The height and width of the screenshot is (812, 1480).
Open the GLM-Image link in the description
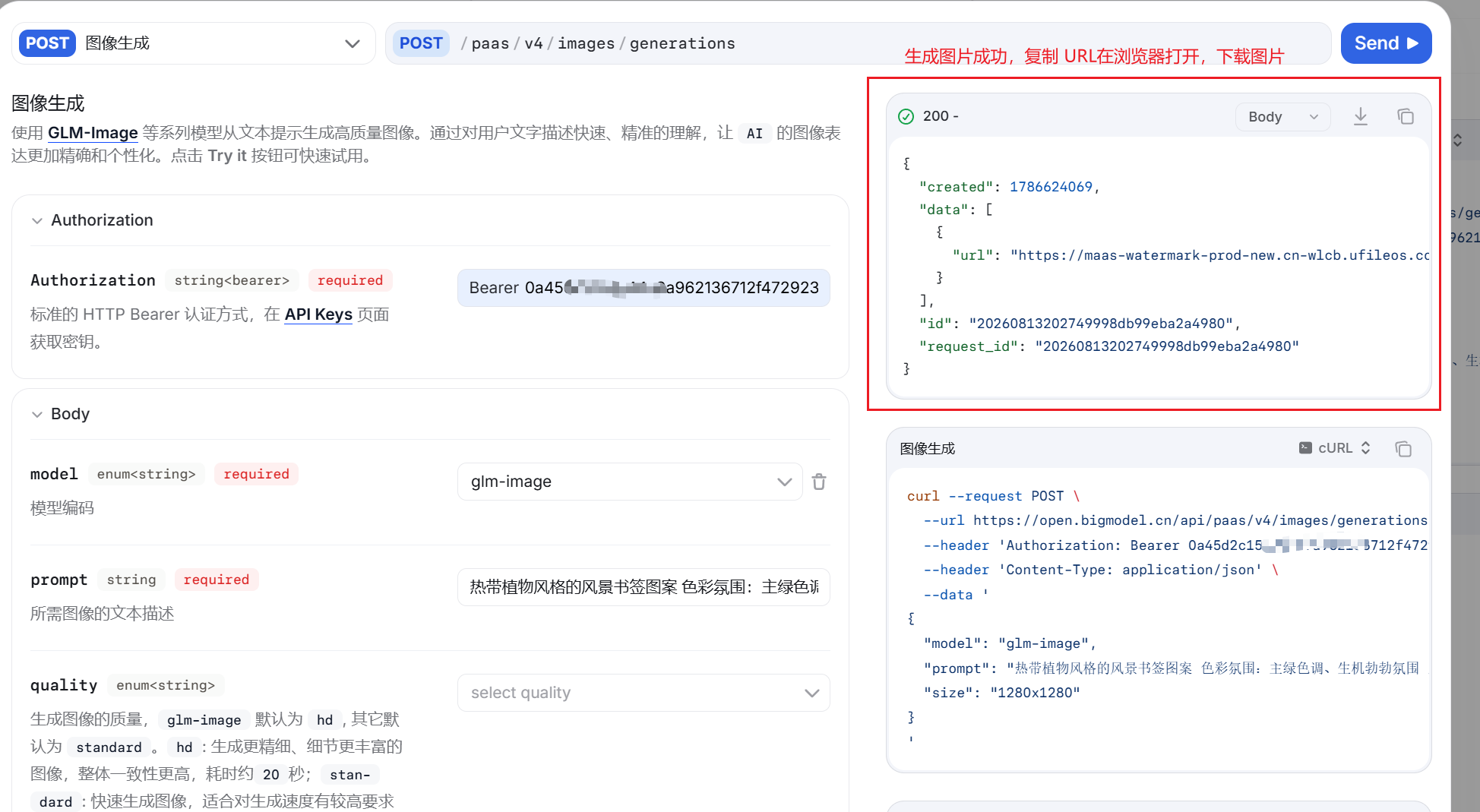click(x=93, y=133)
